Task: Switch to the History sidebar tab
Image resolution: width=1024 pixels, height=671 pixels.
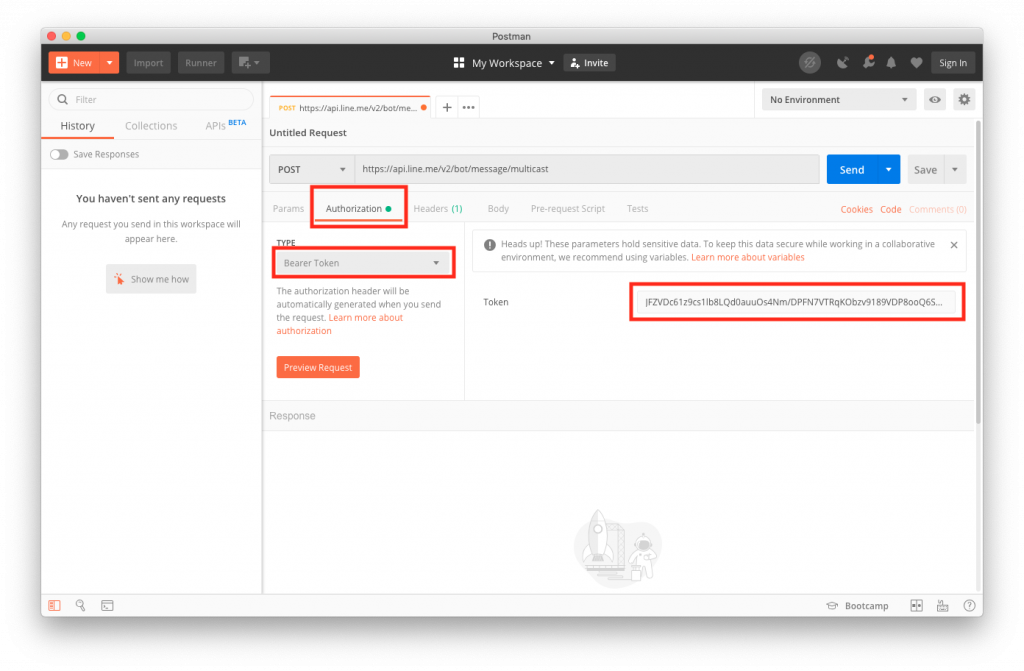Action: [77, 125]
